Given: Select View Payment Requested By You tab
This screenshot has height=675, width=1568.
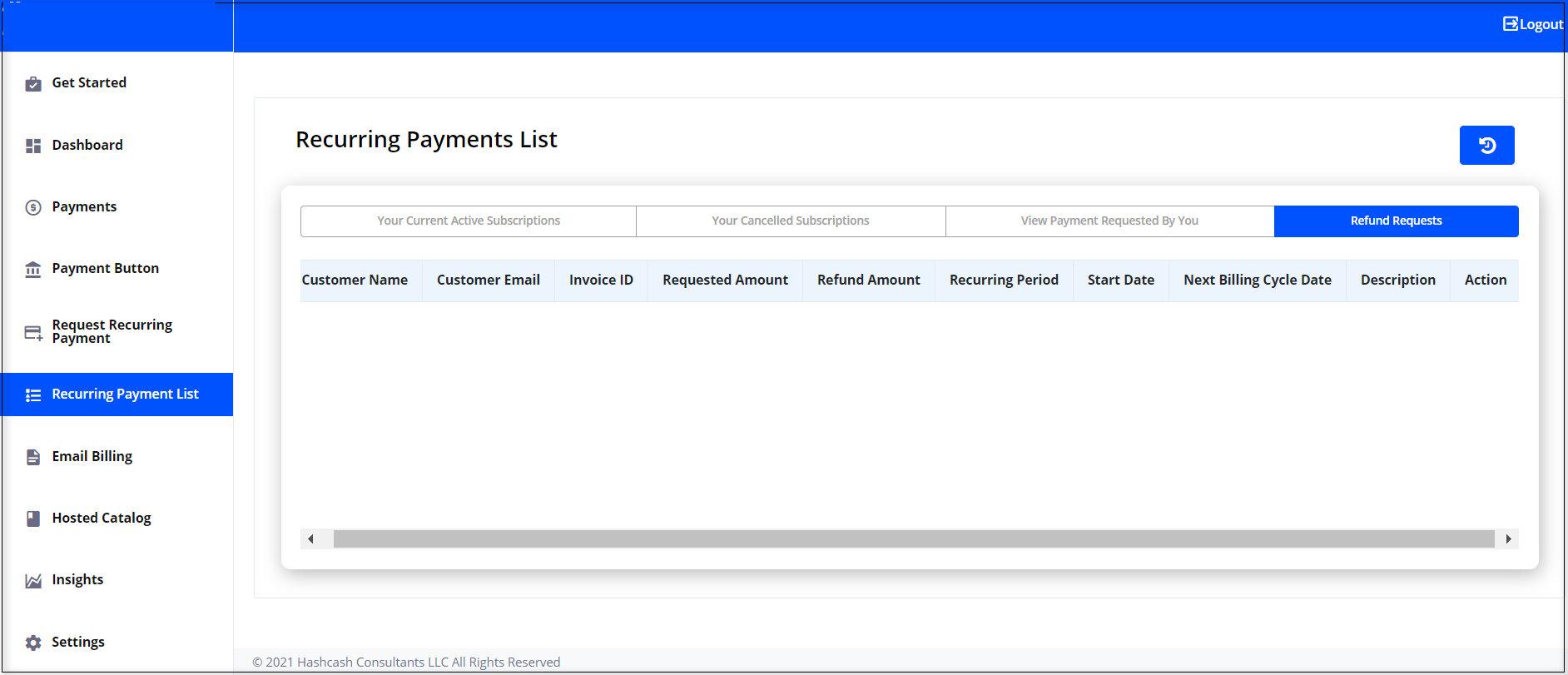Looking at the screenshot, I should (1109, 221).
